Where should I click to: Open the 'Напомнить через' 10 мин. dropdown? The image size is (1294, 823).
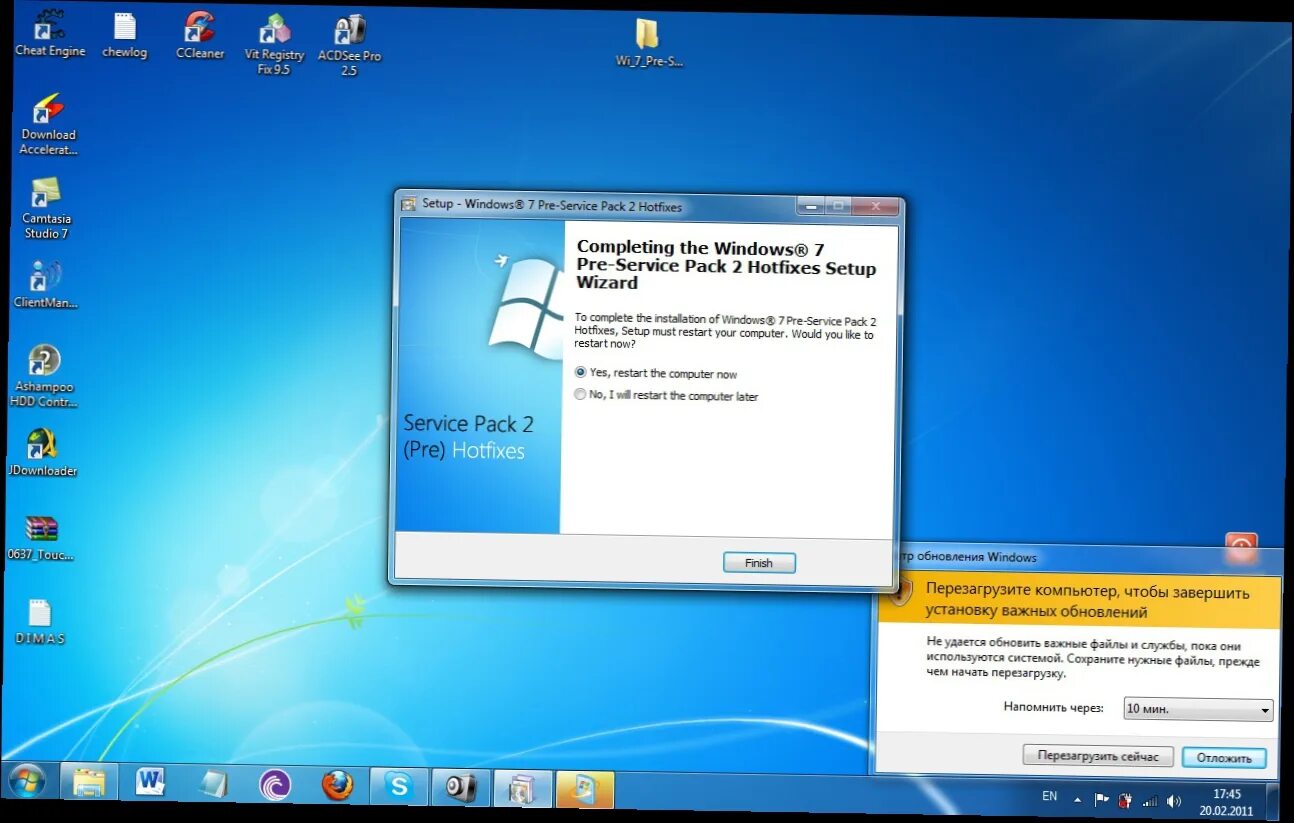[x=1198, y=709]
